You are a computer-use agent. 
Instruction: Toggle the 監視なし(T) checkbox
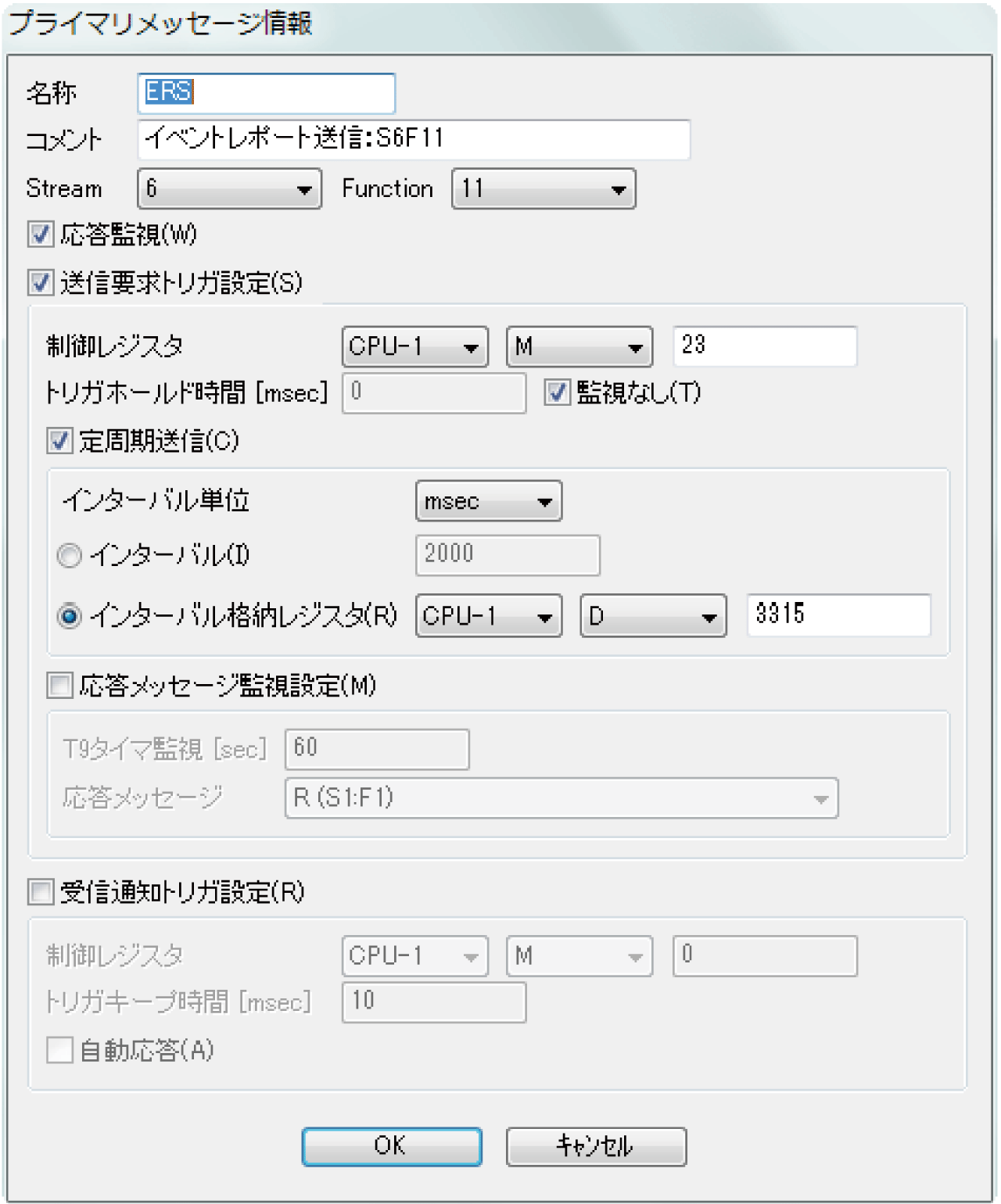point(557,392)
